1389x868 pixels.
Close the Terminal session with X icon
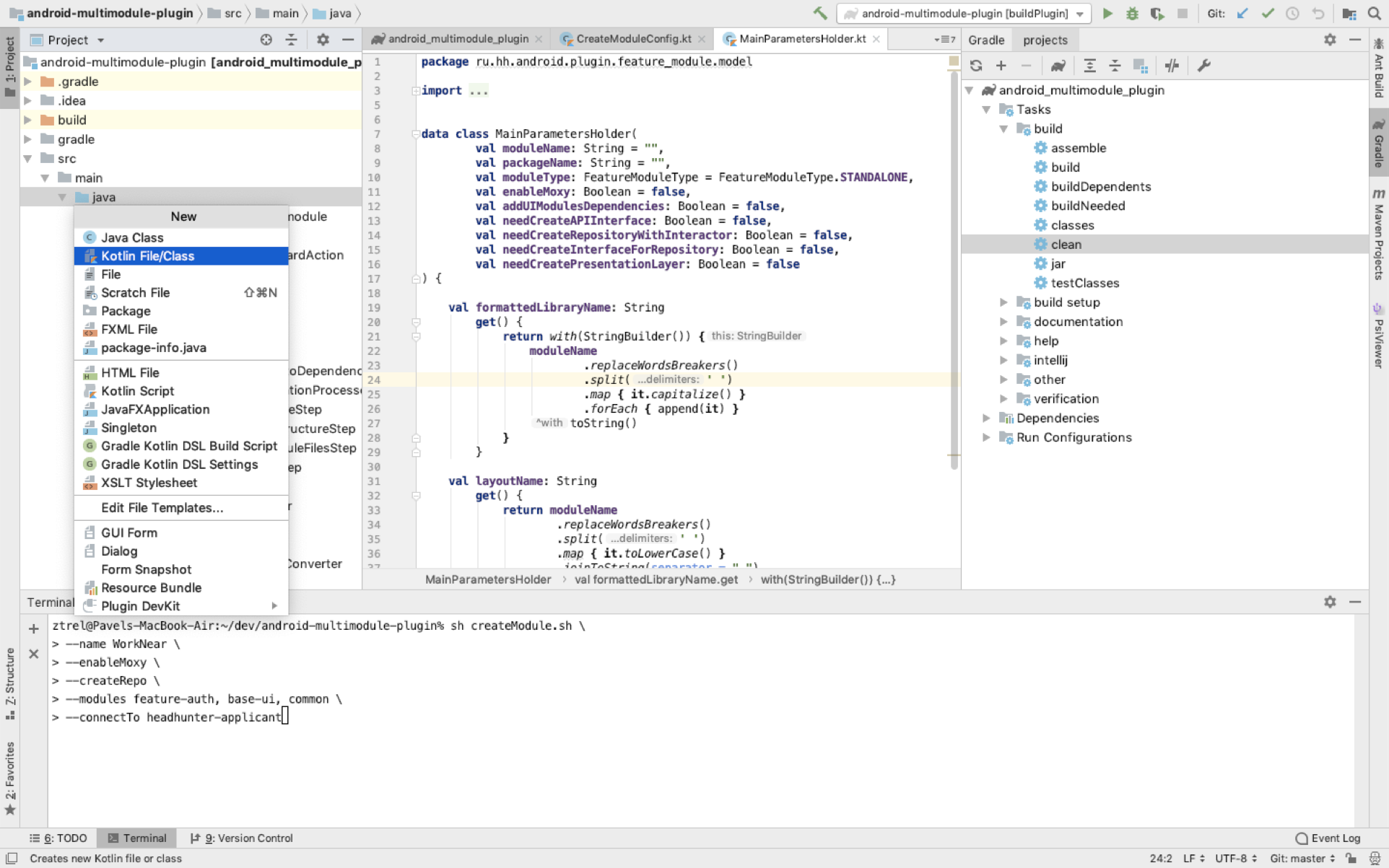click(33, 654)
